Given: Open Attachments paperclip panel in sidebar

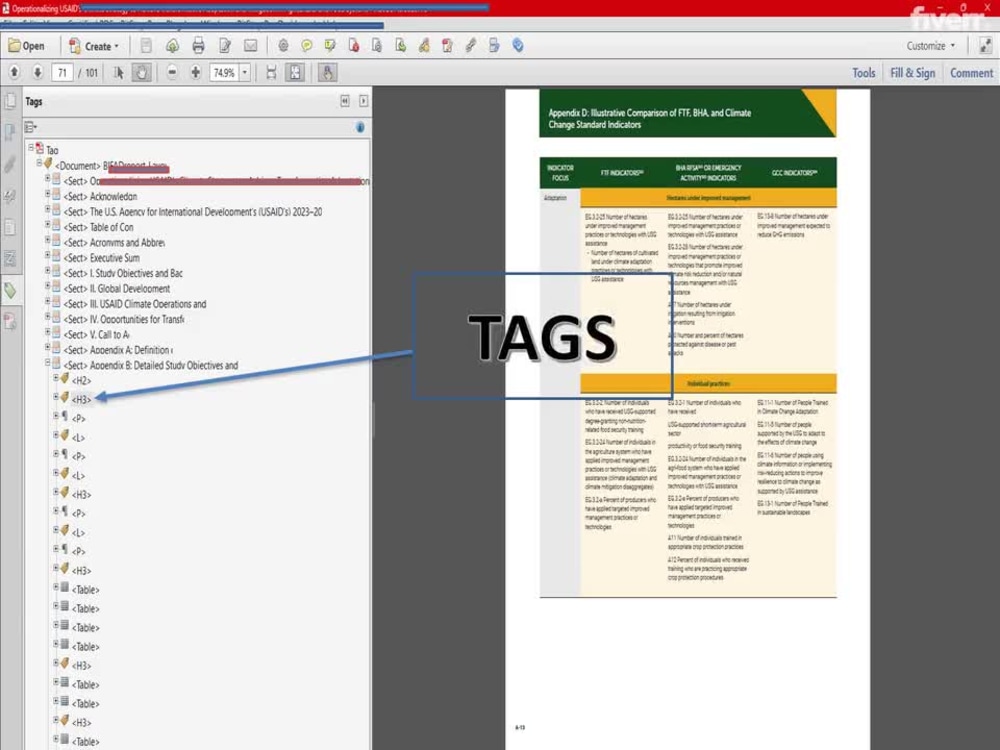Looking at the screenshot, I should click(10, 165).
